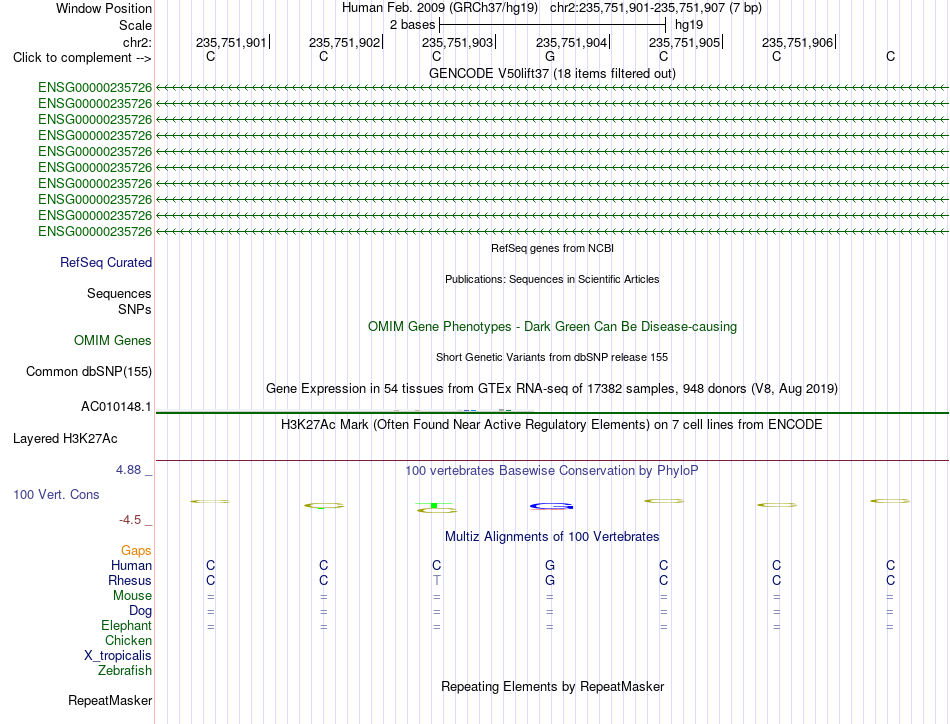Click the 'Dog' species label

point(140,611)
